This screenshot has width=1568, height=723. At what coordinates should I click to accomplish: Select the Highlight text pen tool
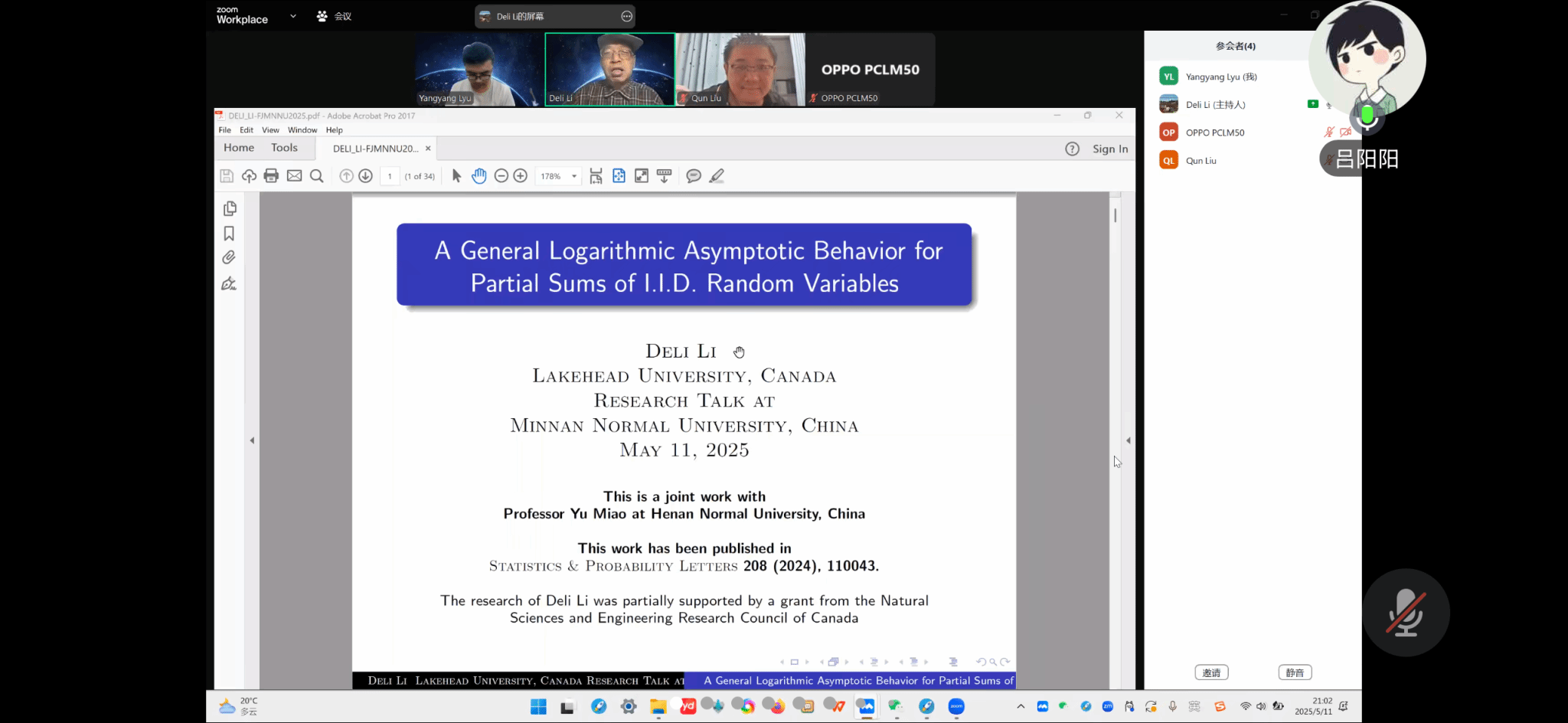click(717, 176)
